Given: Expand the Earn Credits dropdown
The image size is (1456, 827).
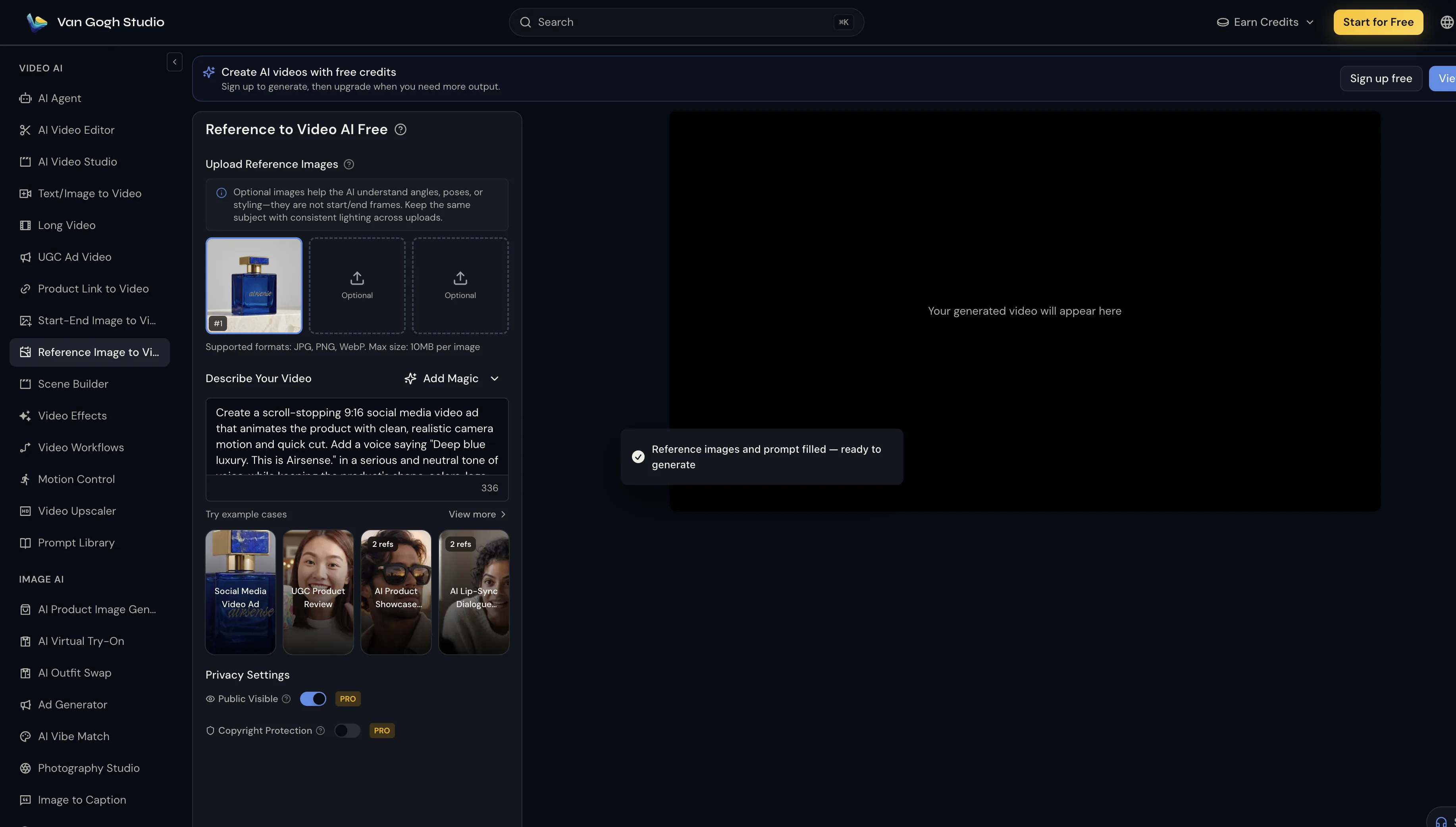Looking at the screenshot, I should tap(1265, 22).
